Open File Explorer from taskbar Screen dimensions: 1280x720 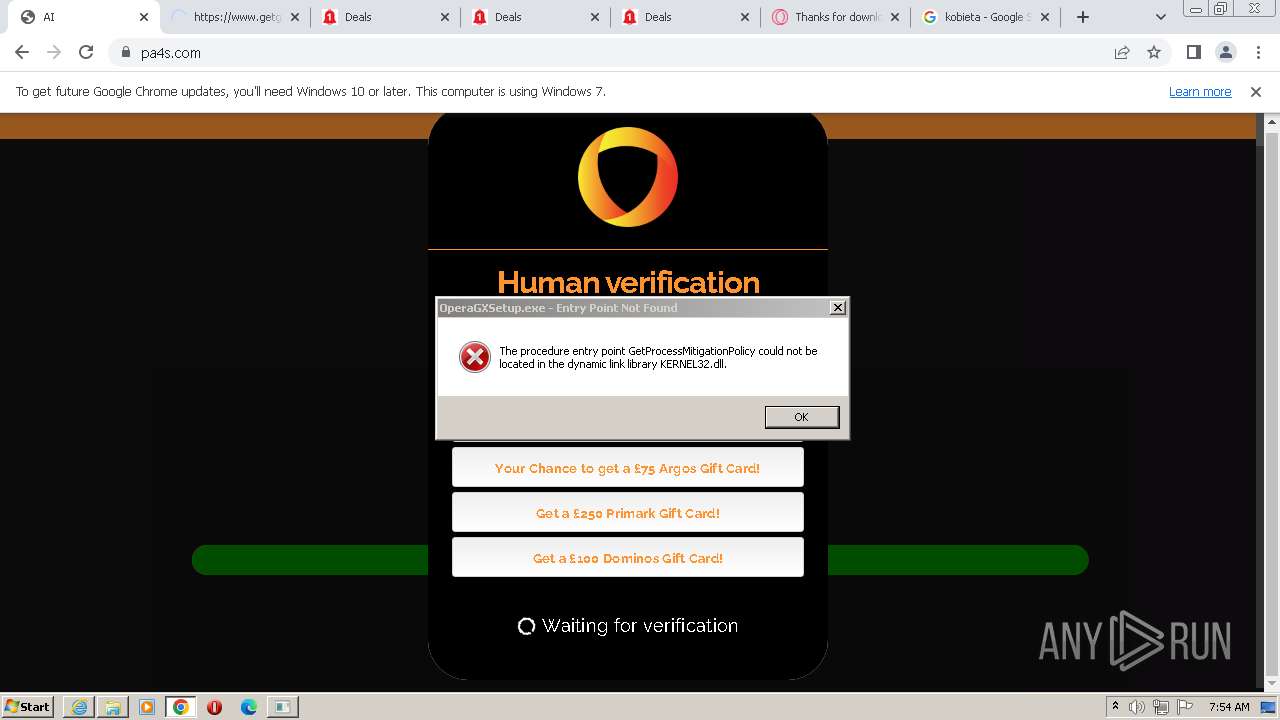point(113,707)
